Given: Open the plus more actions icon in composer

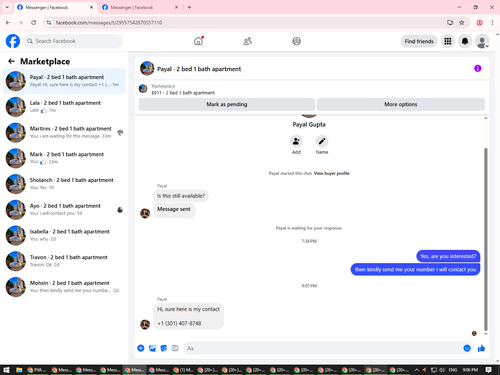Looking at the screenshot, I should 141,348.
